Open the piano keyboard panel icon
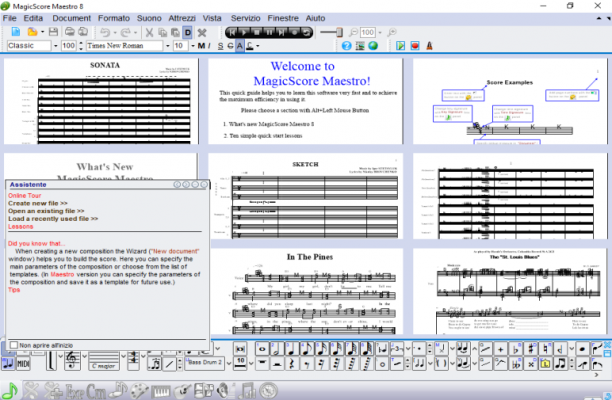This screenshot has width=612, height=400. tap(160, 391)
